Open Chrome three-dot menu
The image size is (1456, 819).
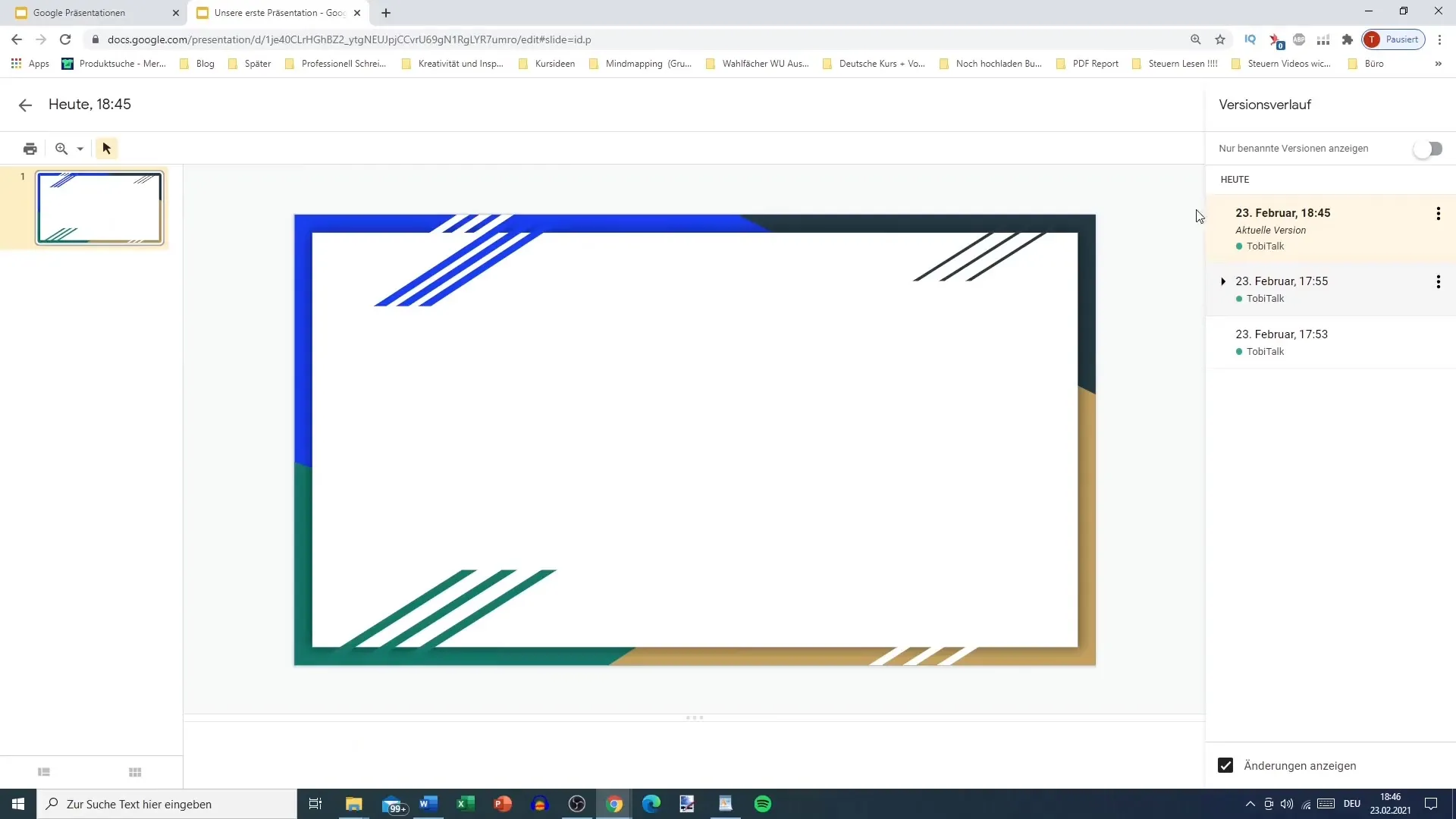[x=1440, y=39]
